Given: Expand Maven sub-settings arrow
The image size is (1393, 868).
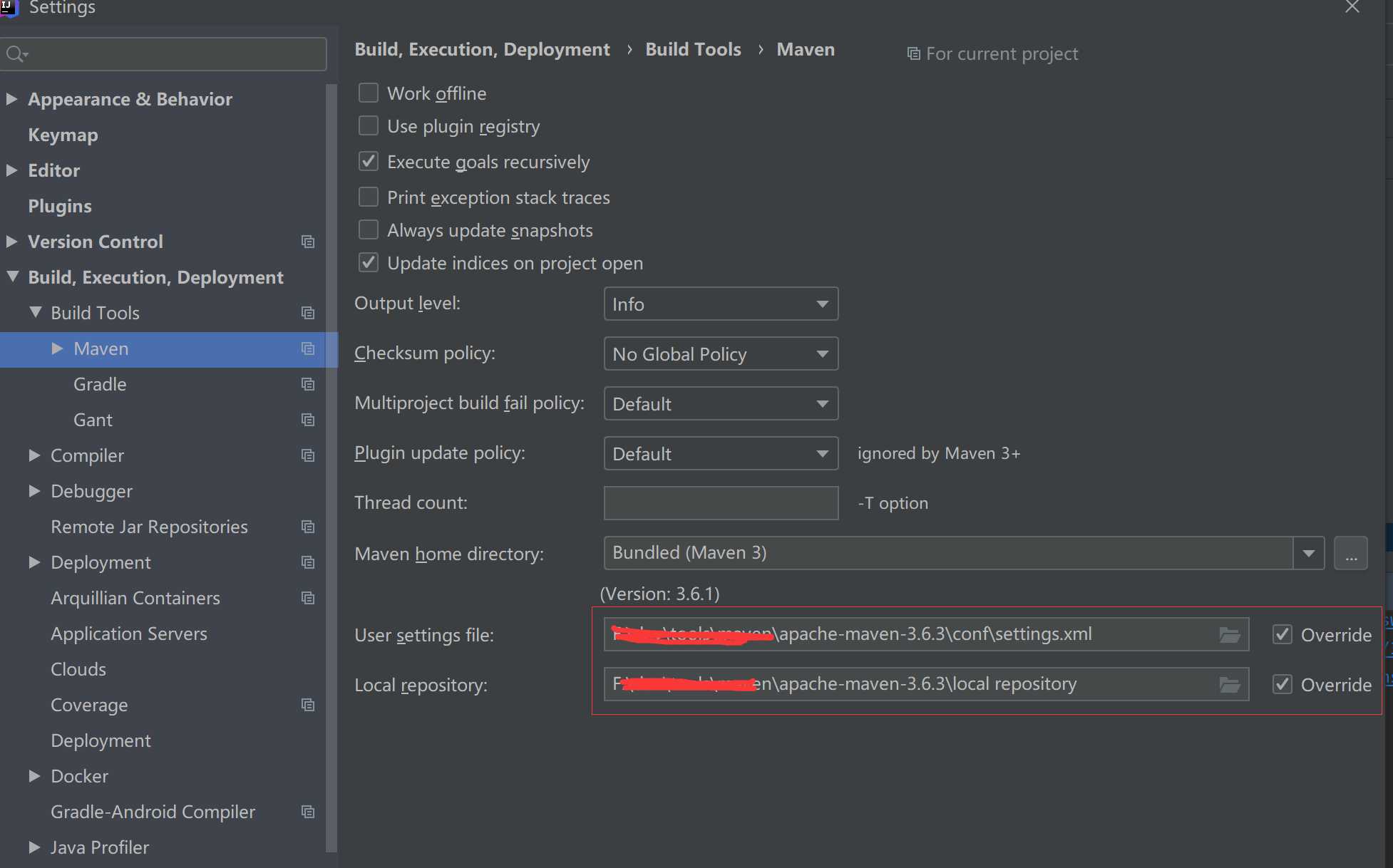Looking at the screenshot, I should pos(57,348).
